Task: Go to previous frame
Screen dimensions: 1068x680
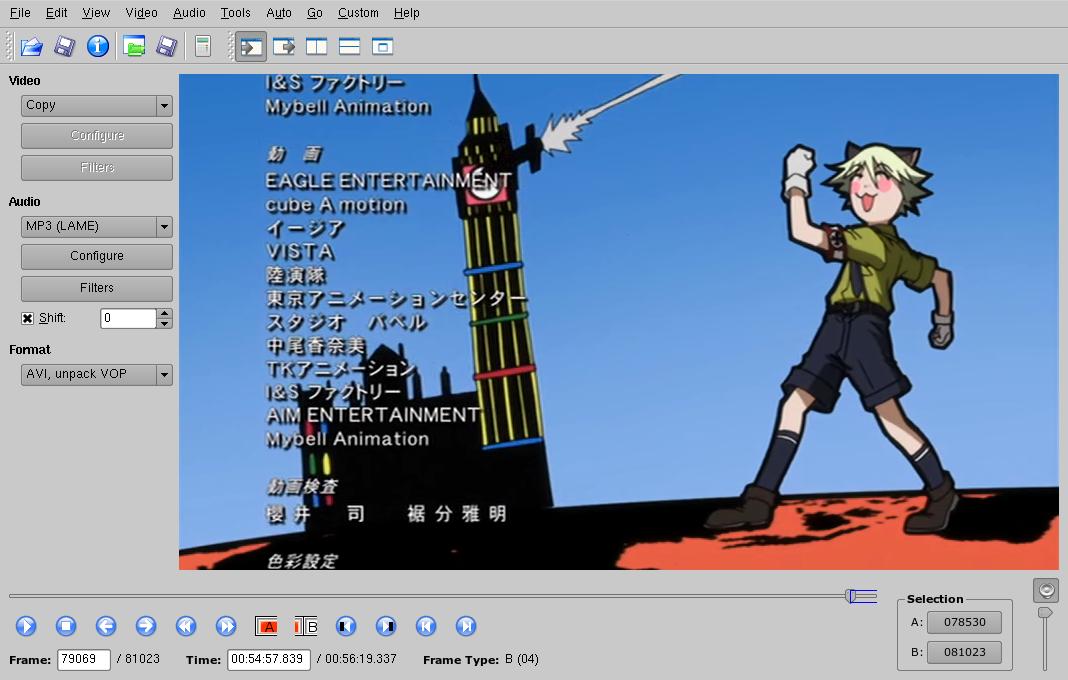Action: [x=106, y=625]
